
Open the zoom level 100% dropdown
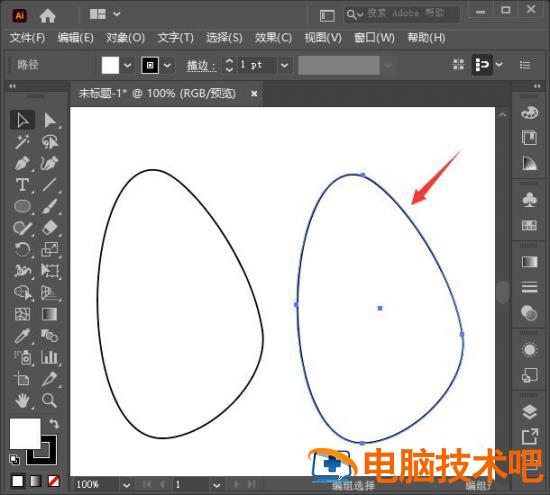point(127,485)
